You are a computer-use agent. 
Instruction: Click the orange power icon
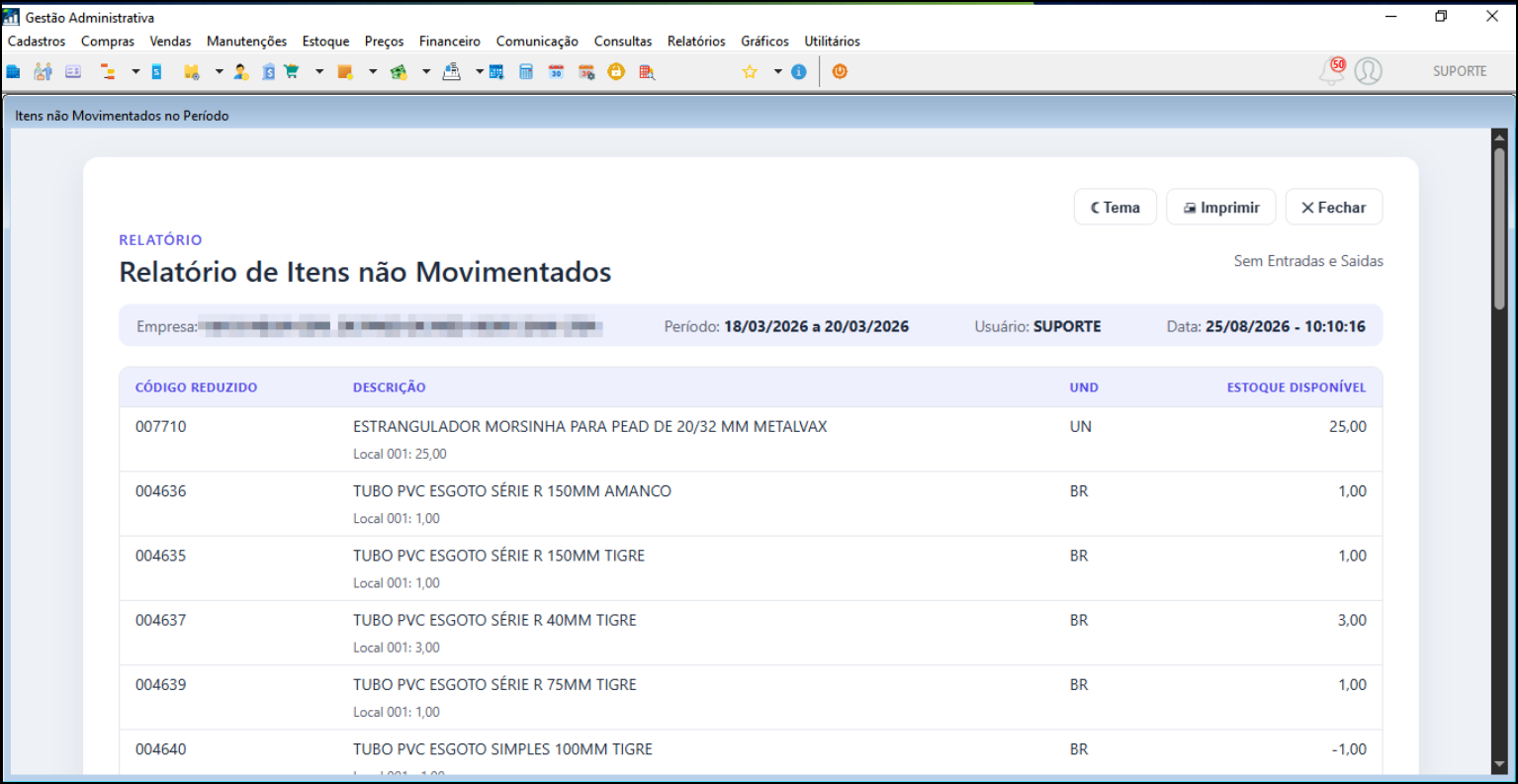pyautogui.click(x=840, y=71)
